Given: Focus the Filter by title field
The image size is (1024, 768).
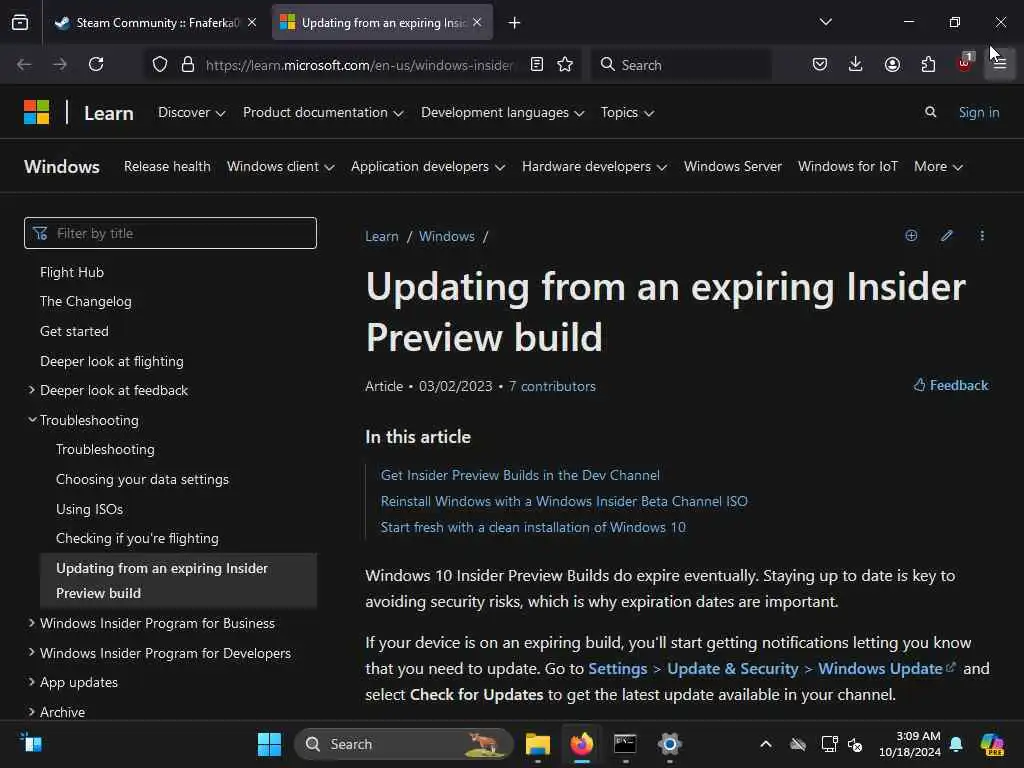Looking at the screenshot, I should 170,233.
